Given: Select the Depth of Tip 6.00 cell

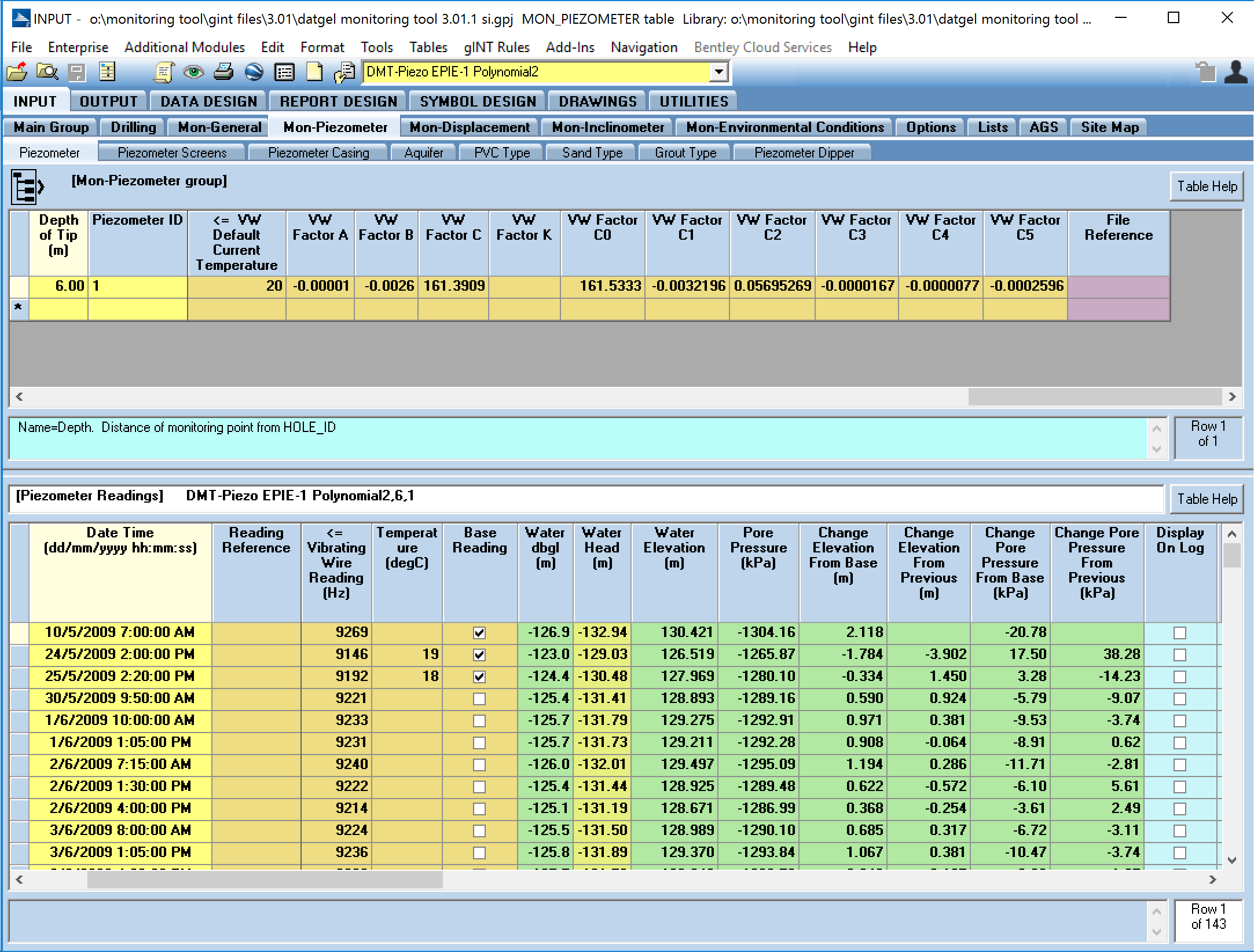Looking at the screenshot, I should [x=58, y=286].
